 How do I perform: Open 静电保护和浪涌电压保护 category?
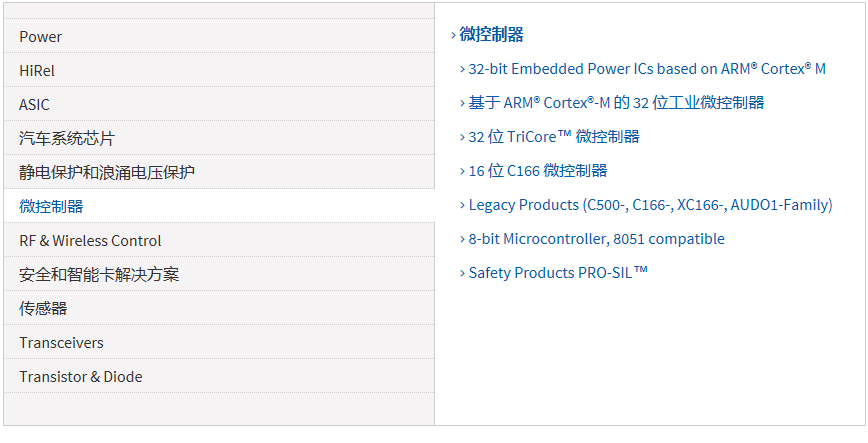107,173
